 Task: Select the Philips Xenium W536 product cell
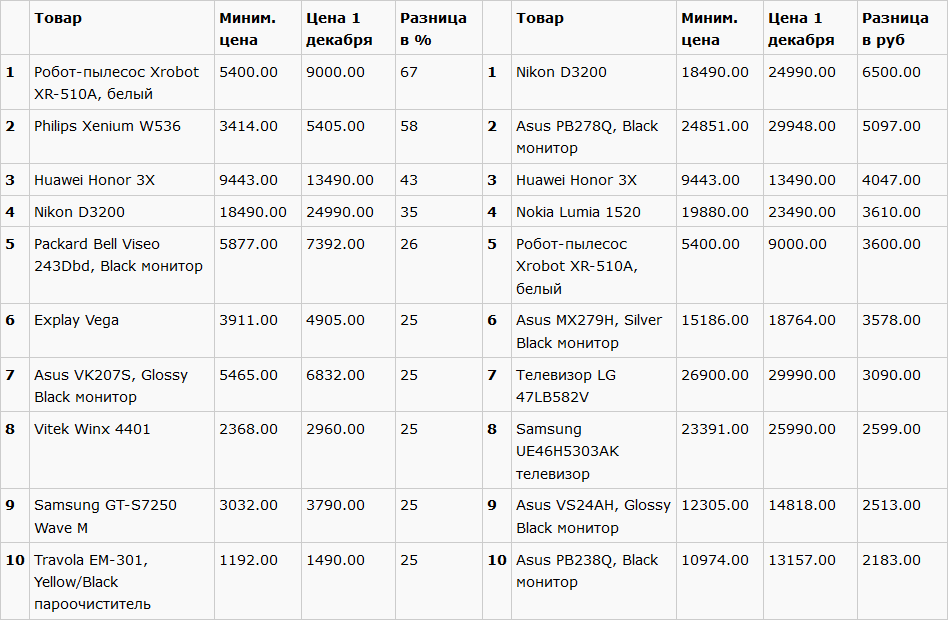coord(107,126)
